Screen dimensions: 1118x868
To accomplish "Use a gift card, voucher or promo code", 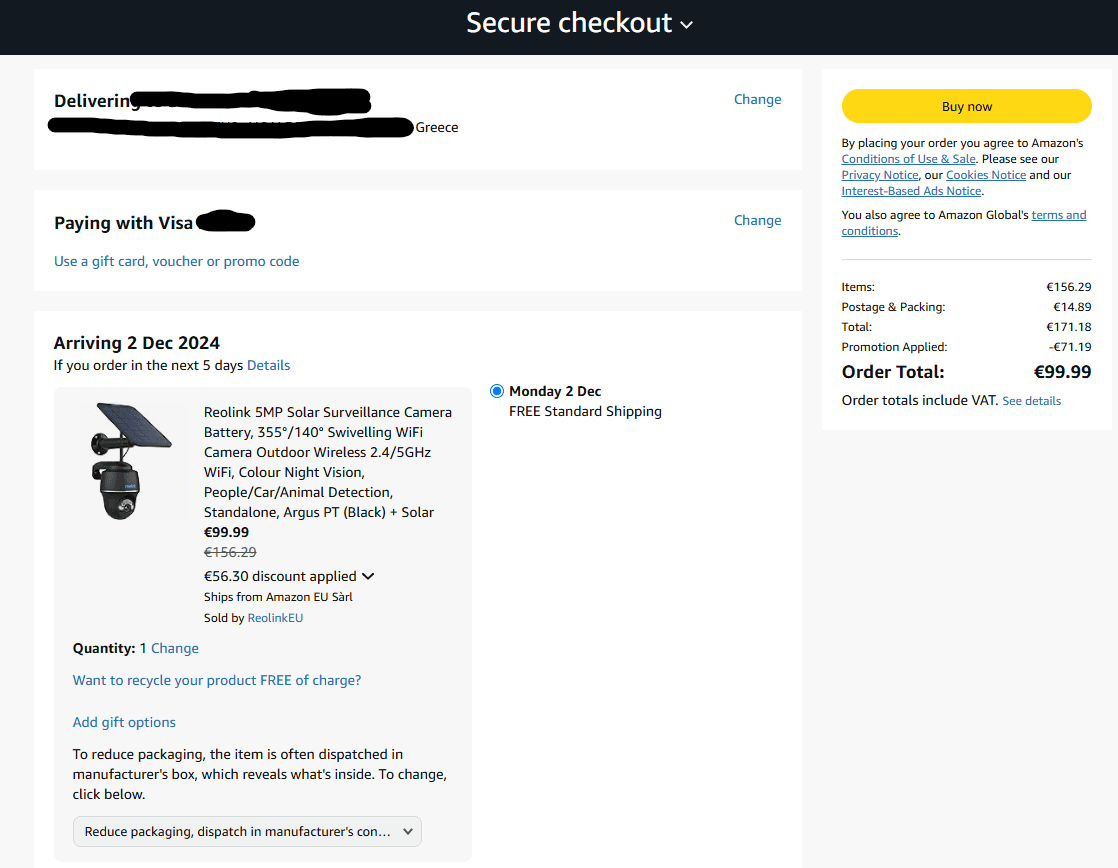I will click(177, 261).
